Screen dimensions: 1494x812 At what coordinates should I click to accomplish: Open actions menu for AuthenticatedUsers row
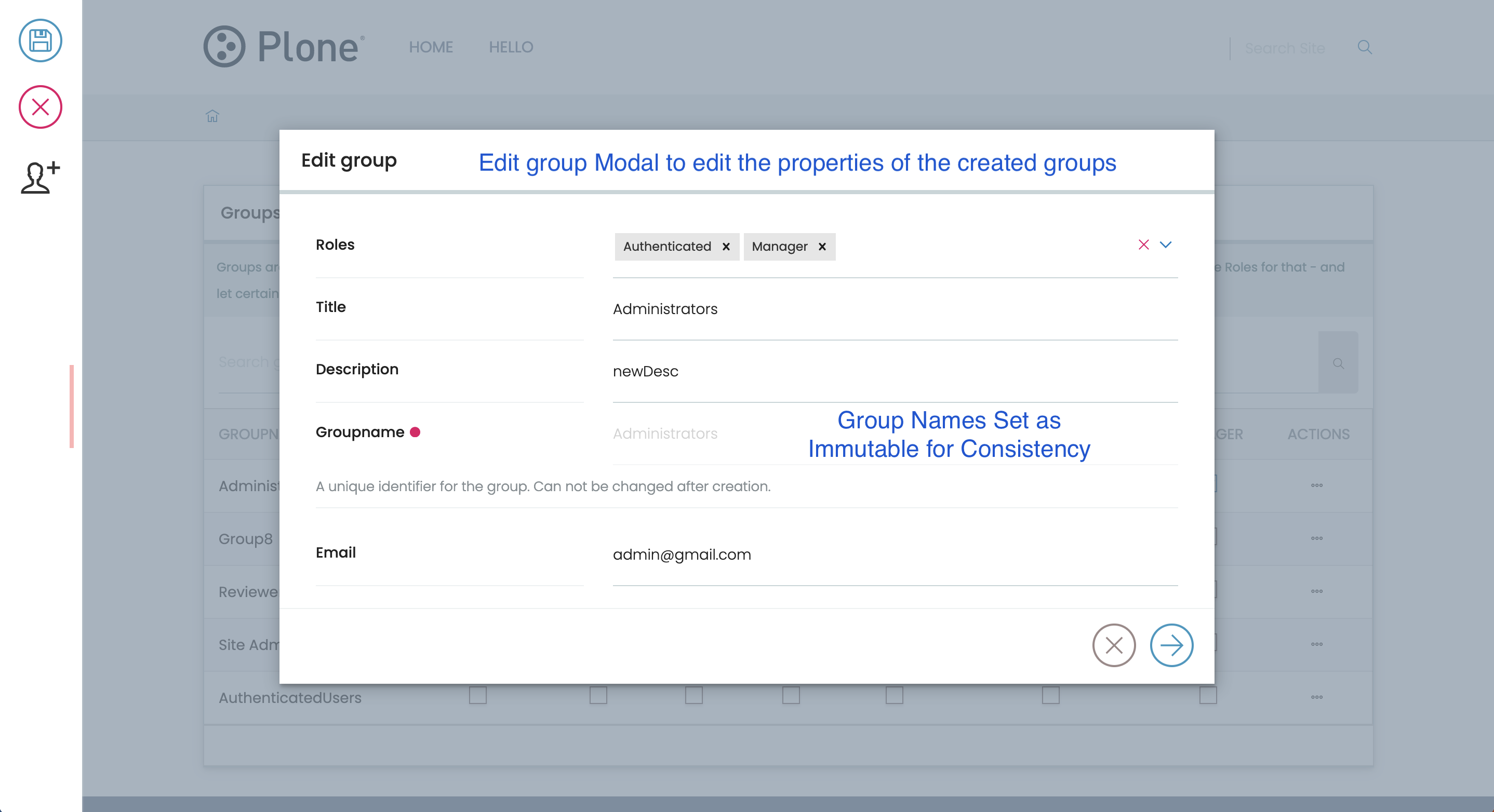[1316, 697]
